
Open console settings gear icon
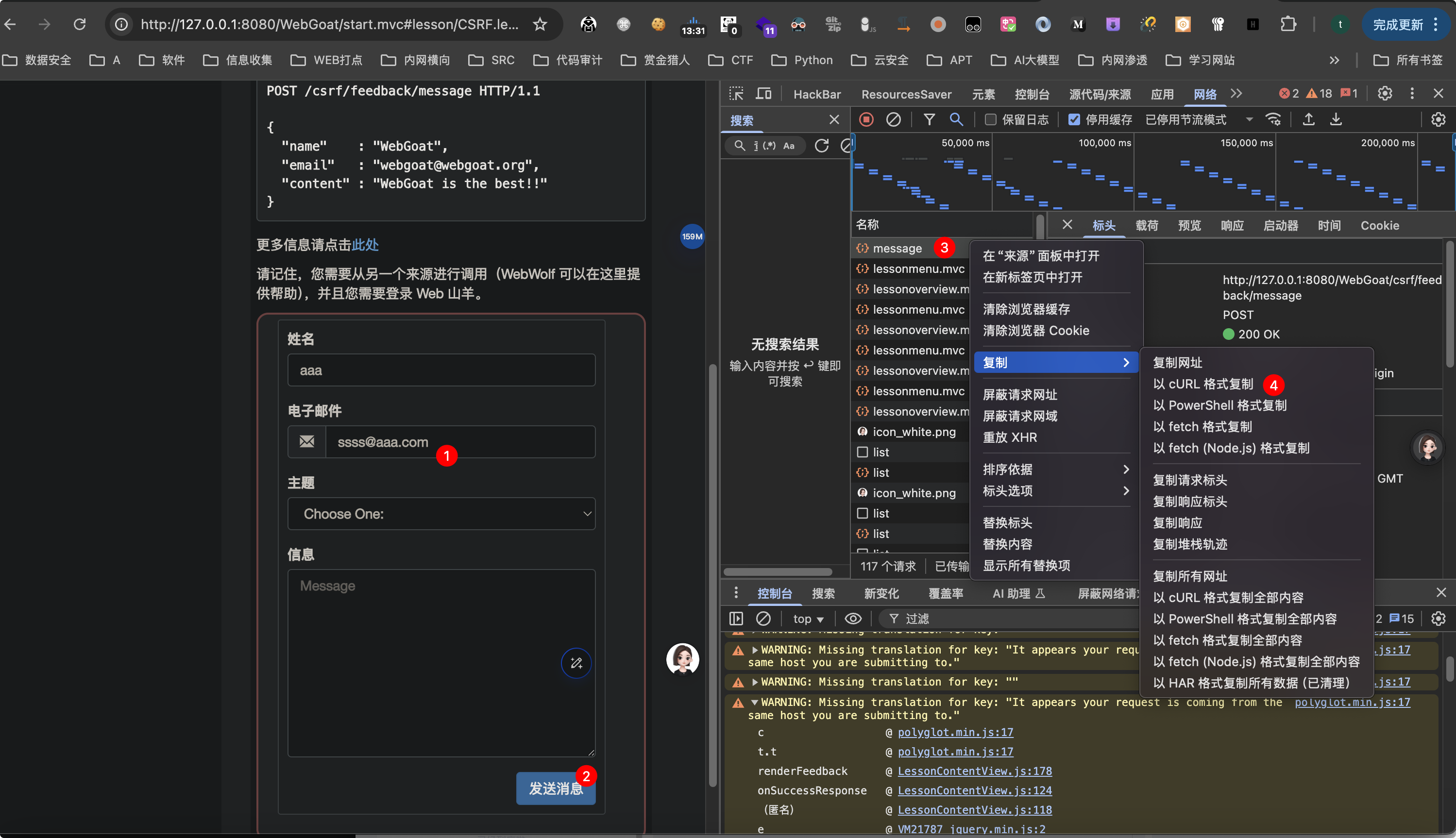(x=1438, y=618)
